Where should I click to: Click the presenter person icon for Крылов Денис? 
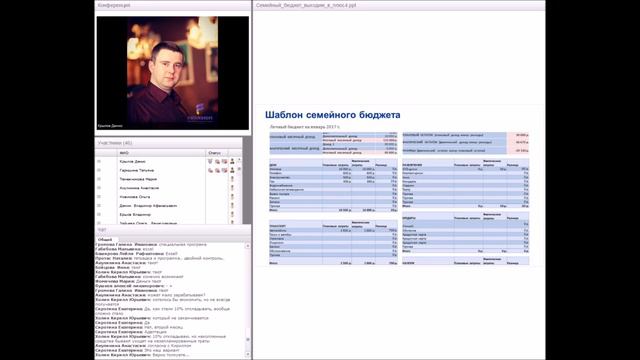(232, 162)
